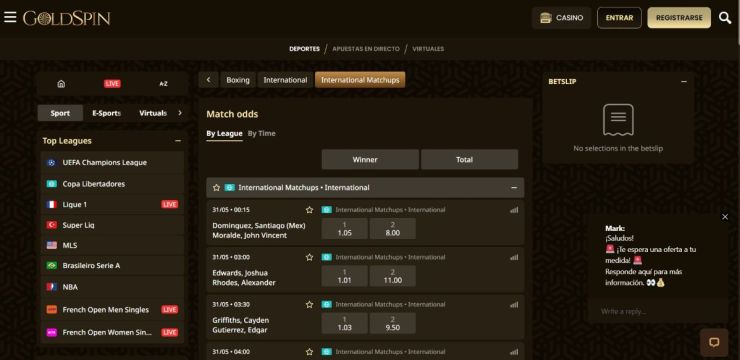Go back with the left chevron

coord(209,80)
